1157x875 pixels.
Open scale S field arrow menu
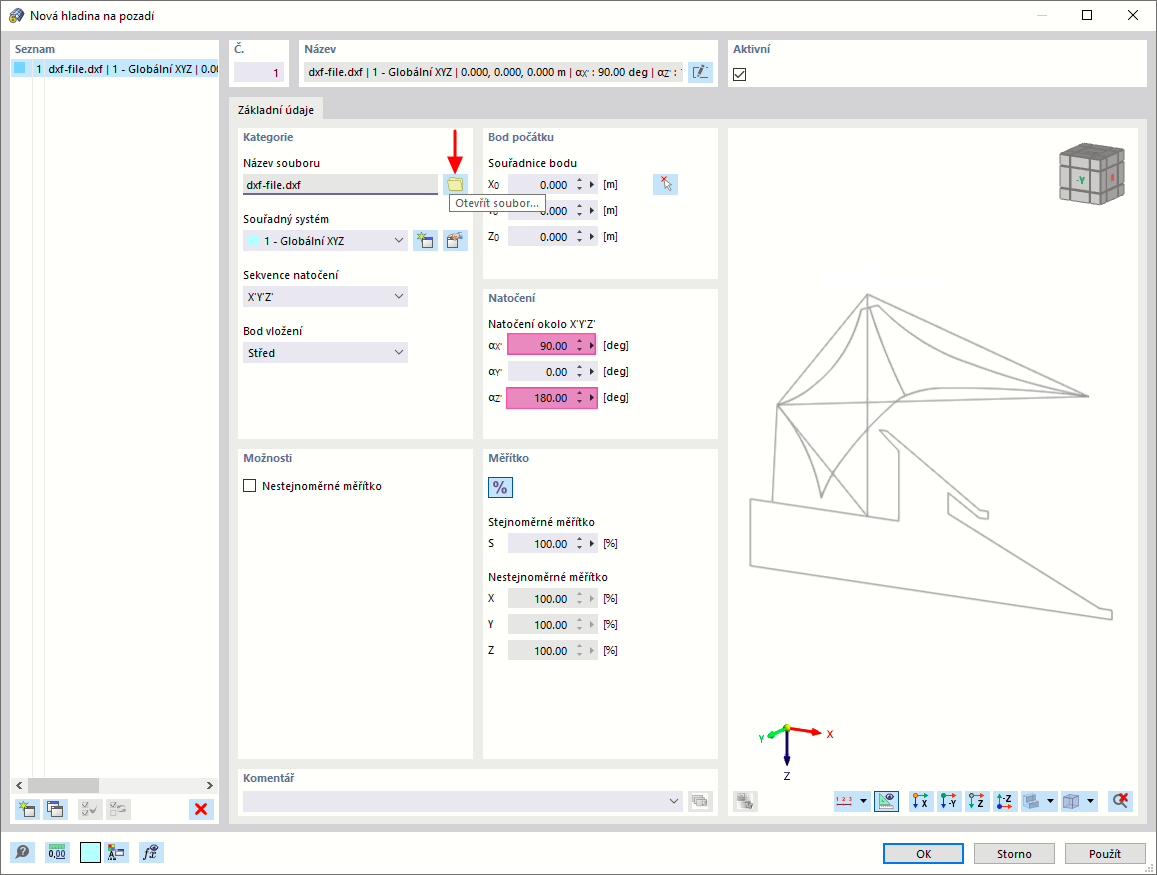click(x=592, y=544)
